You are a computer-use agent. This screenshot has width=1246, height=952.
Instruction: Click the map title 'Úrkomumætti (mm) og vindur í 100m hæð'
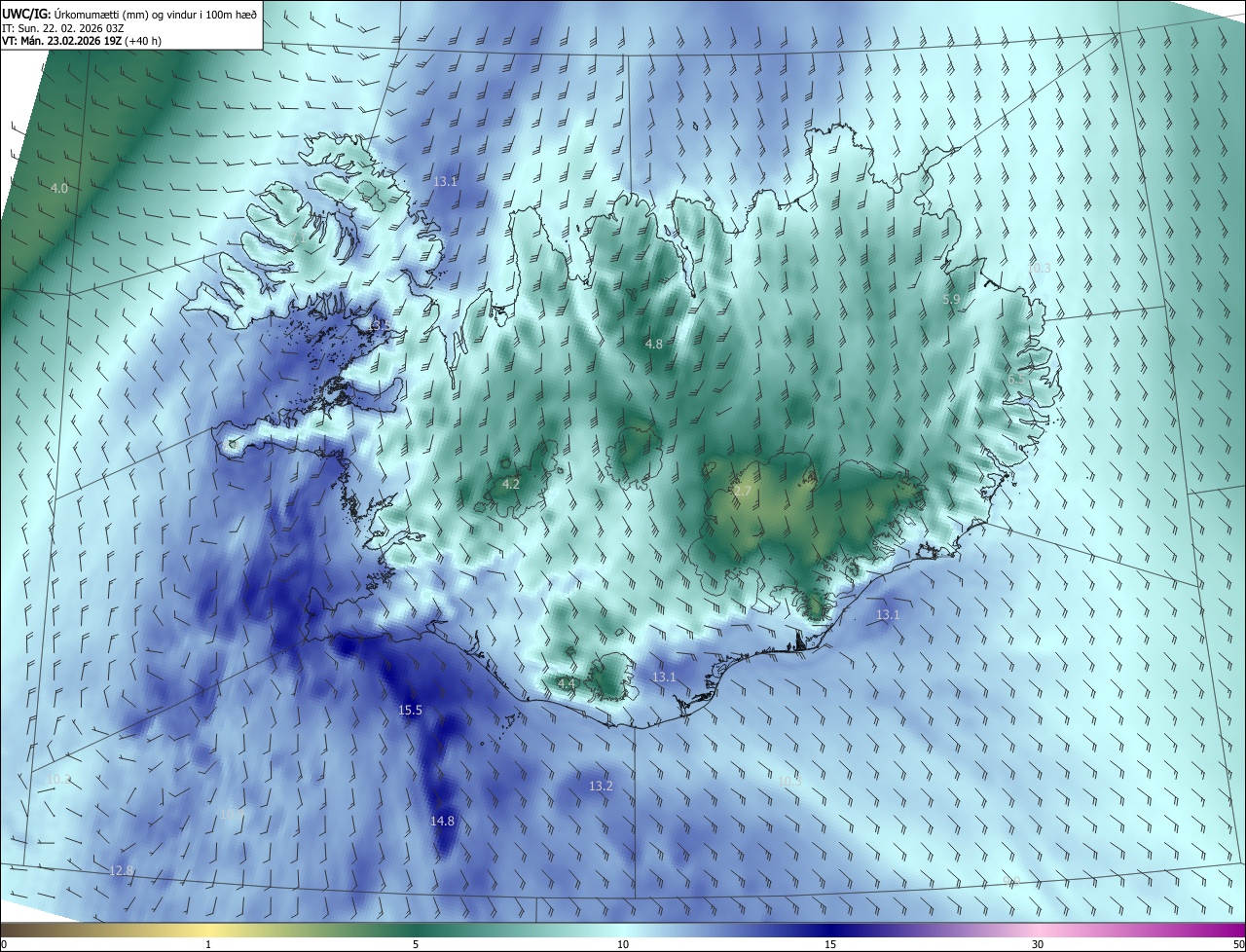(x=154, y=14)
